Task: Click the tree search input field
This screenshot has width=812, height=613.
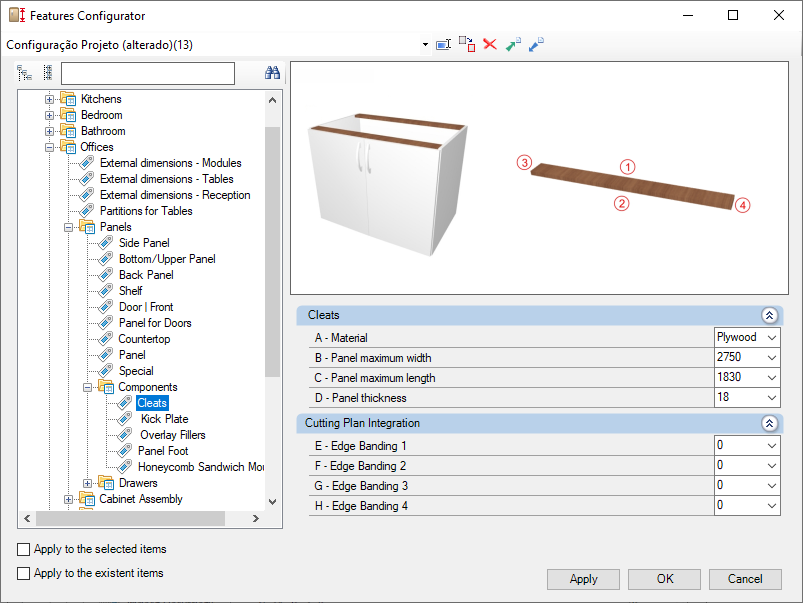Action: point(148,73)
